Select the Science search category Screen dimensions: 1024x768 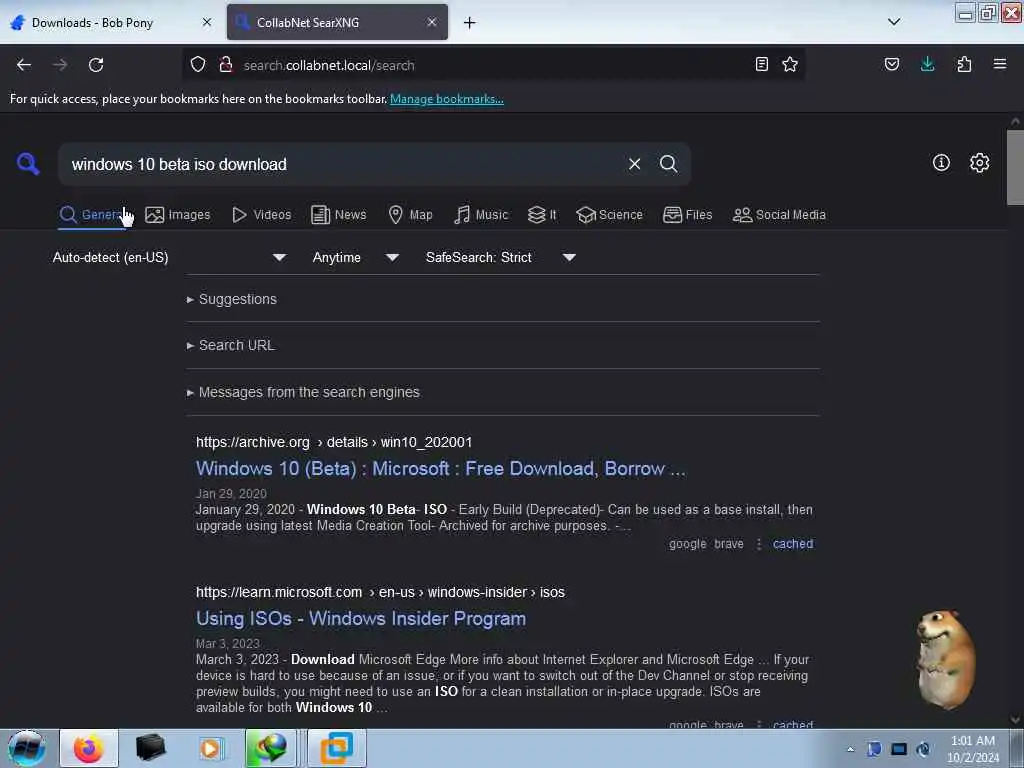click(609, 215)
